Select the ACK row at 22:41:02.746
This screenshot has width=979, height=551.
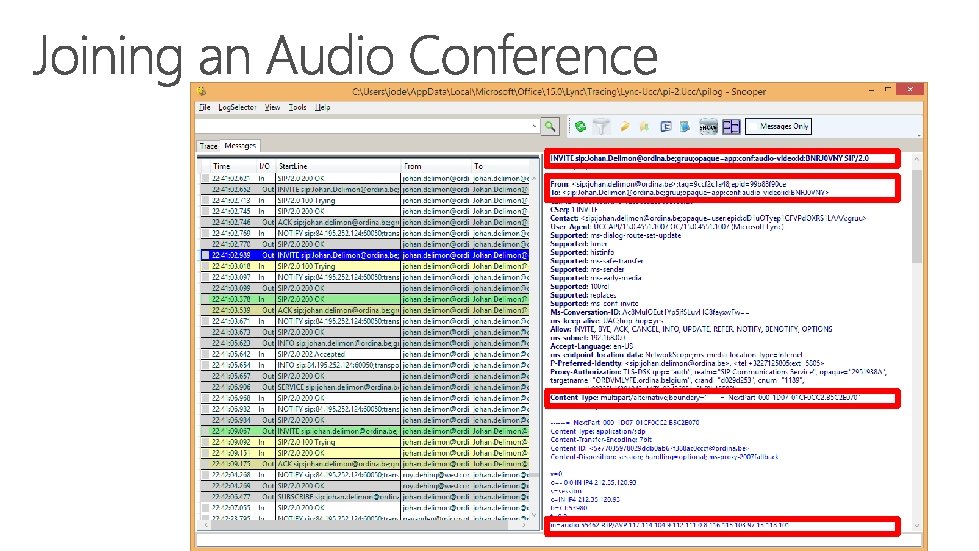pos(364,222)
